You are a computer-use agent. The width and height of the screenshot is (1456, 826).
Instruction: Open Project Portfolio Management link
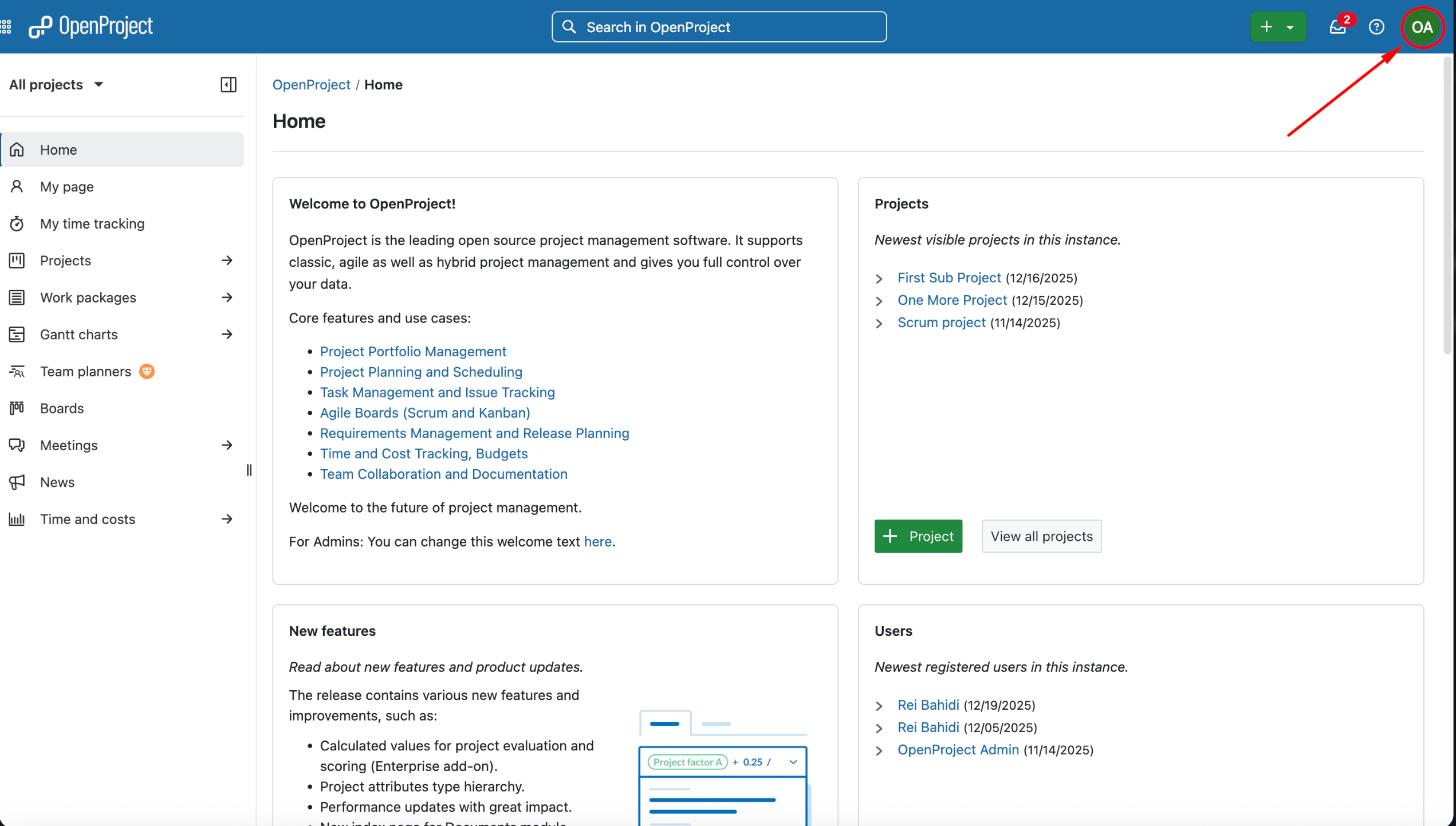413,351
